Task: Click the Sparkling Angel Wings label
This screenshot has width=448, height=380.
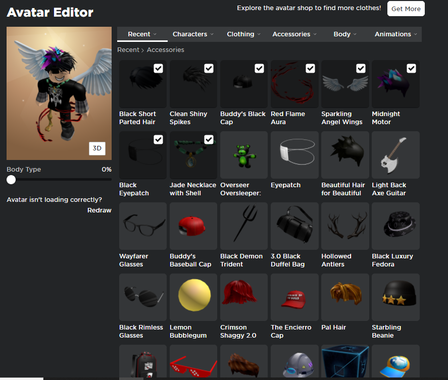Action: pos(342,118)
